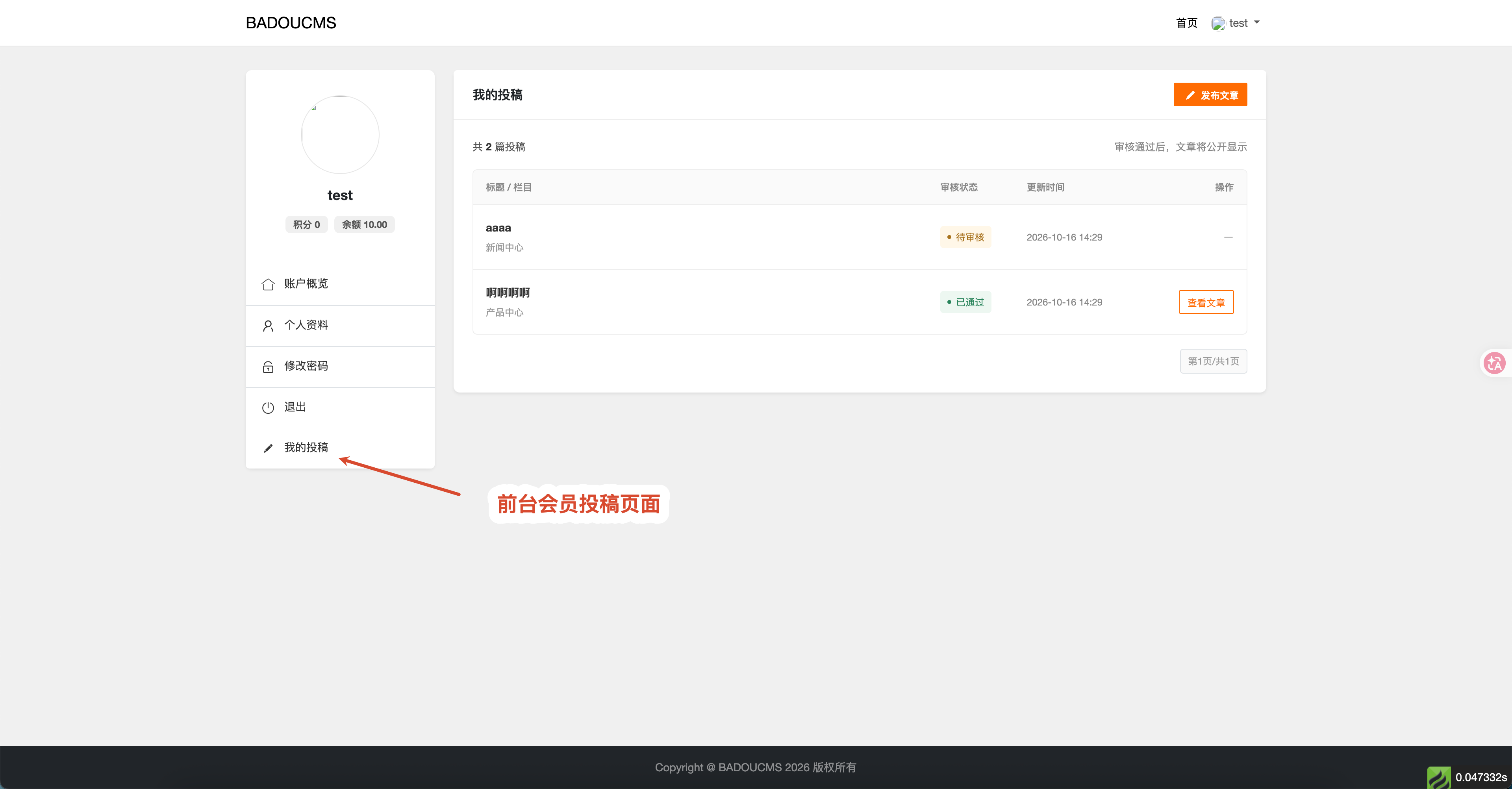The height and width of the screenshot is (789, 1512).
Task: Click the footer copyright text
Action: coord(756,767)
